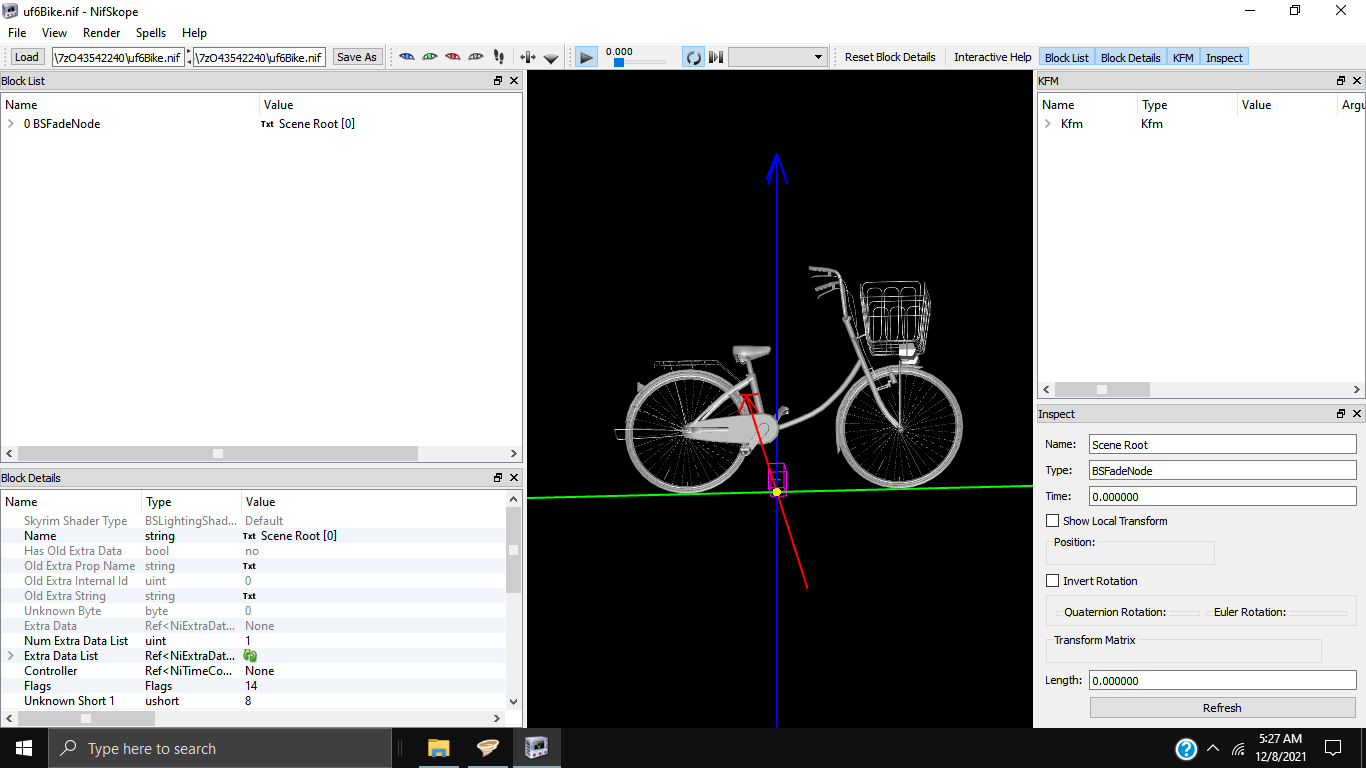The height and width of the screenshot is (768, 1366).
Task: Expand the 0 BSFadeNode tree item
Action: tap(10, 124)
